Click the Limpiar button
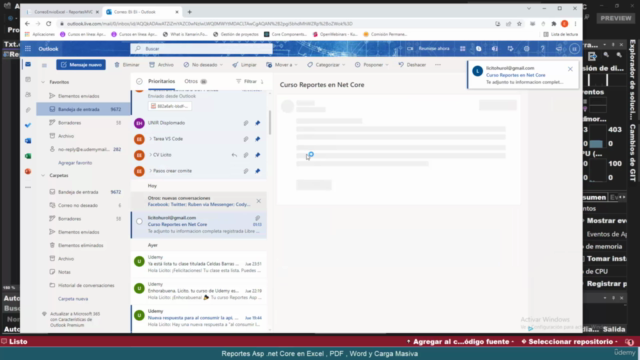The image size is (640, 360). pyautogui.click(x=244, y=65)
